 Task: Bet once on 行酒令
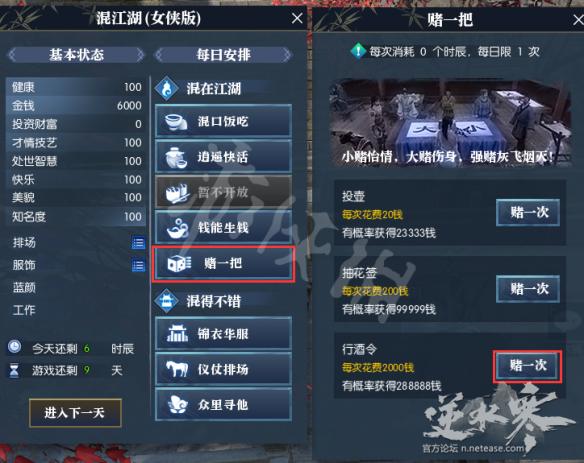pyautogui.click(x=528, y=366)
